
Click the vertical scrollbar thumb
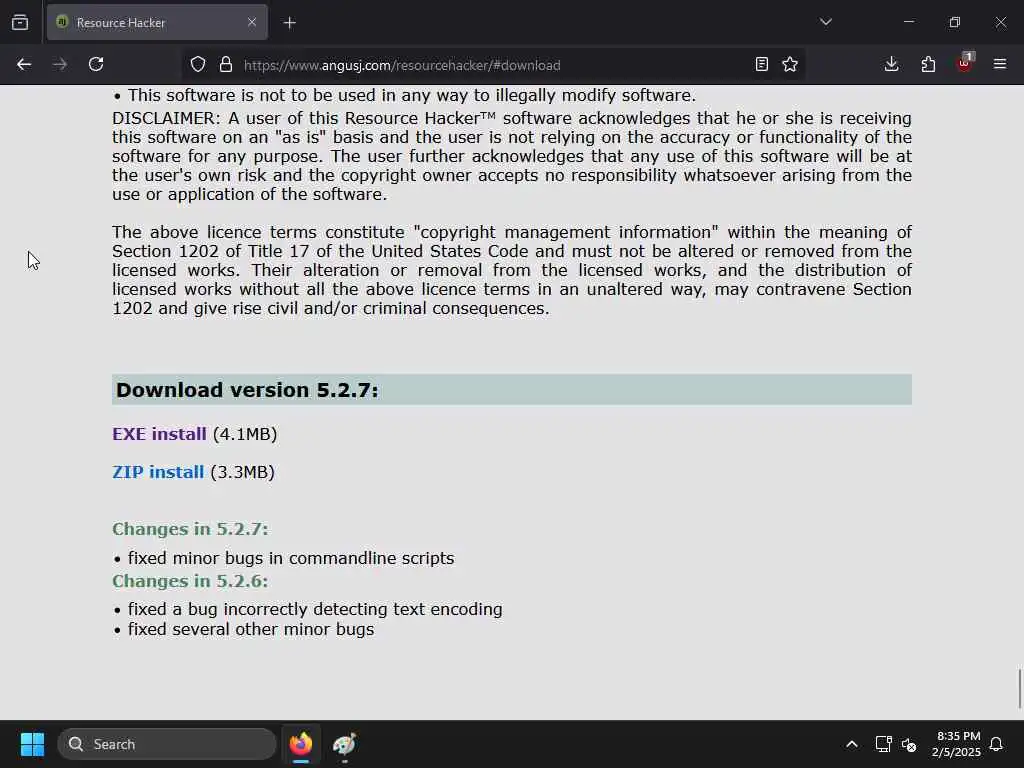pyautogui.click(x=1019, y=688)
